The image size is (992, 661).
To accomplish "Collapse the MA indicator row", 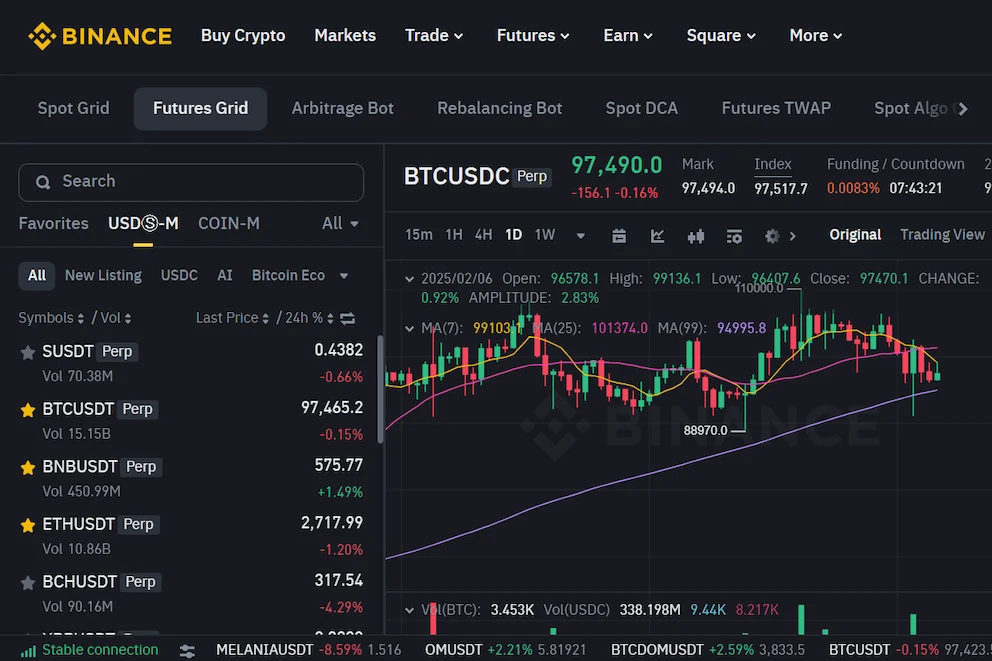I will click(x=409, y=328).
